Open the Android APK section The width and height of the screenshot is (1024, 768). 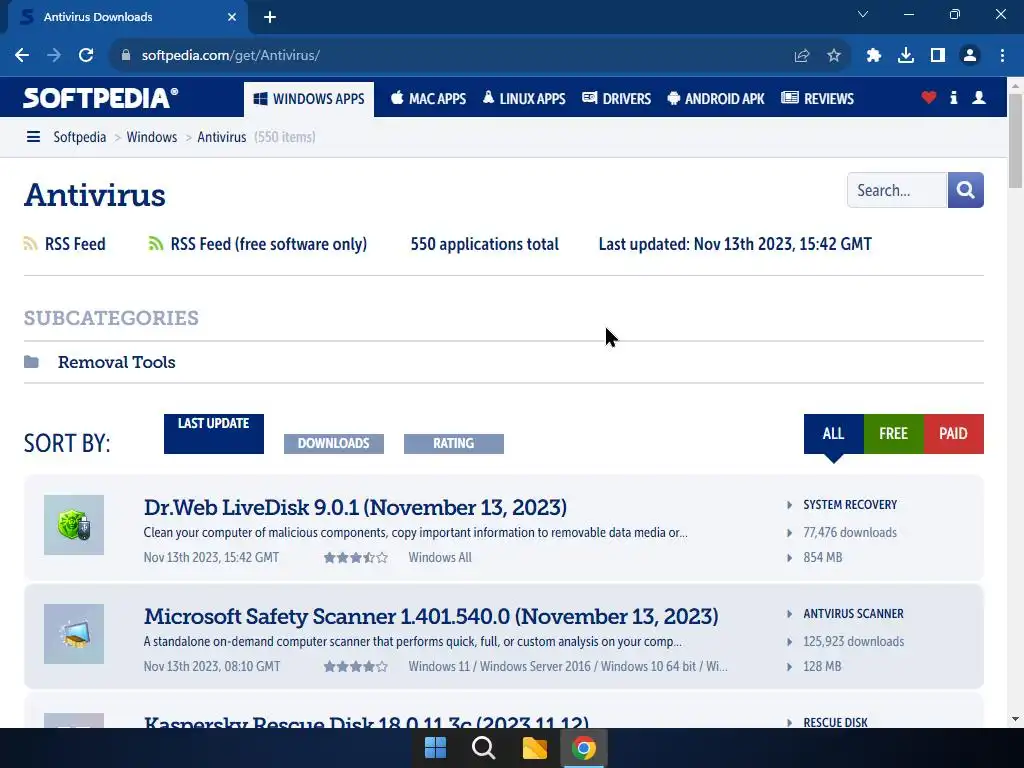[716, 99]
